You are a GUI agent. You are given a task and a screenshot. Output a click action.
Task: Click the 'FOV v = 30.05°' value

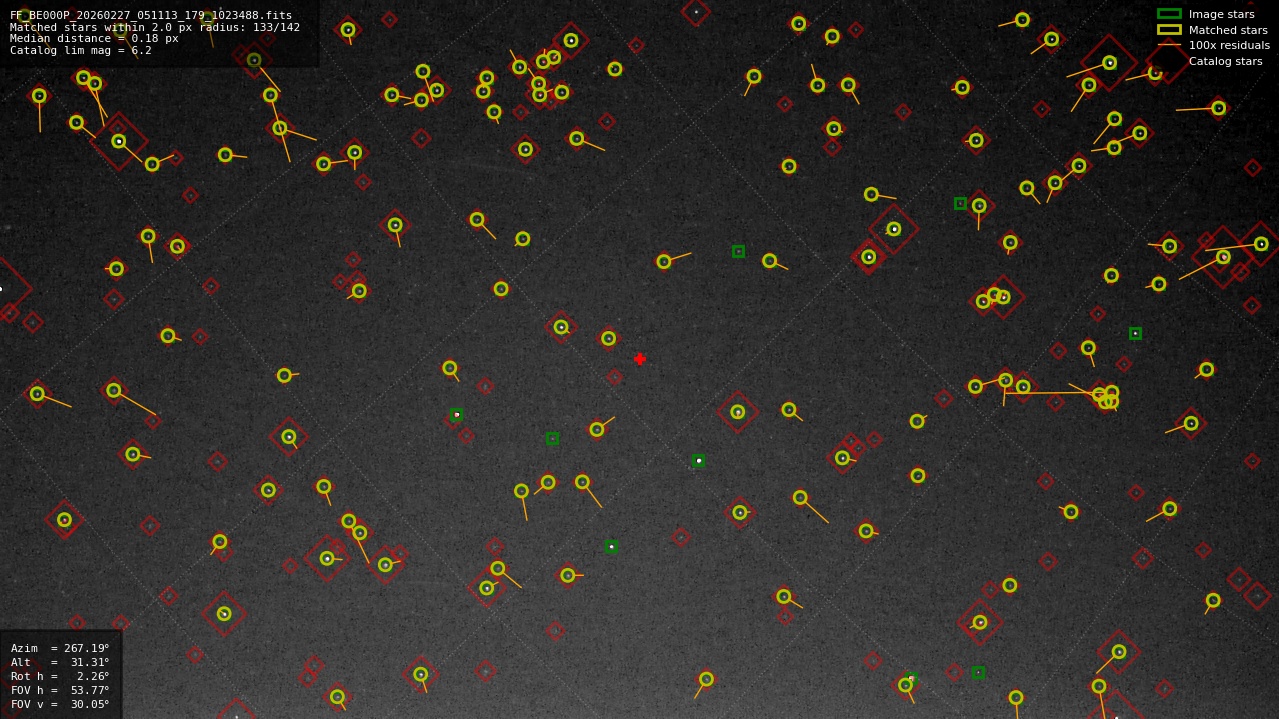[60, 704]
